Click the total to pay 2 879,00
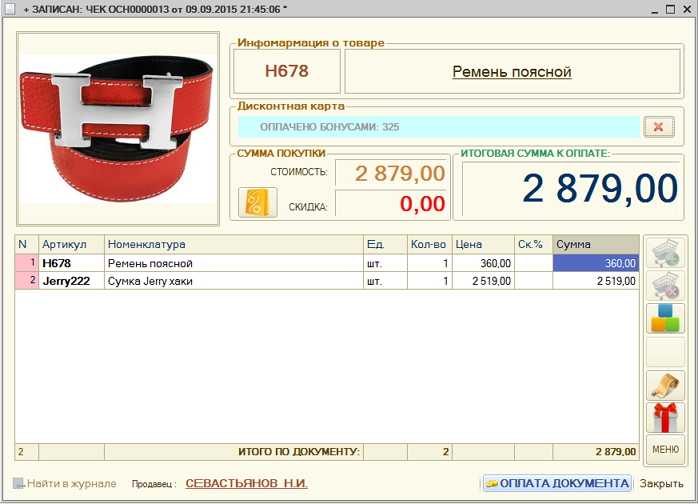 coord(571,189)
